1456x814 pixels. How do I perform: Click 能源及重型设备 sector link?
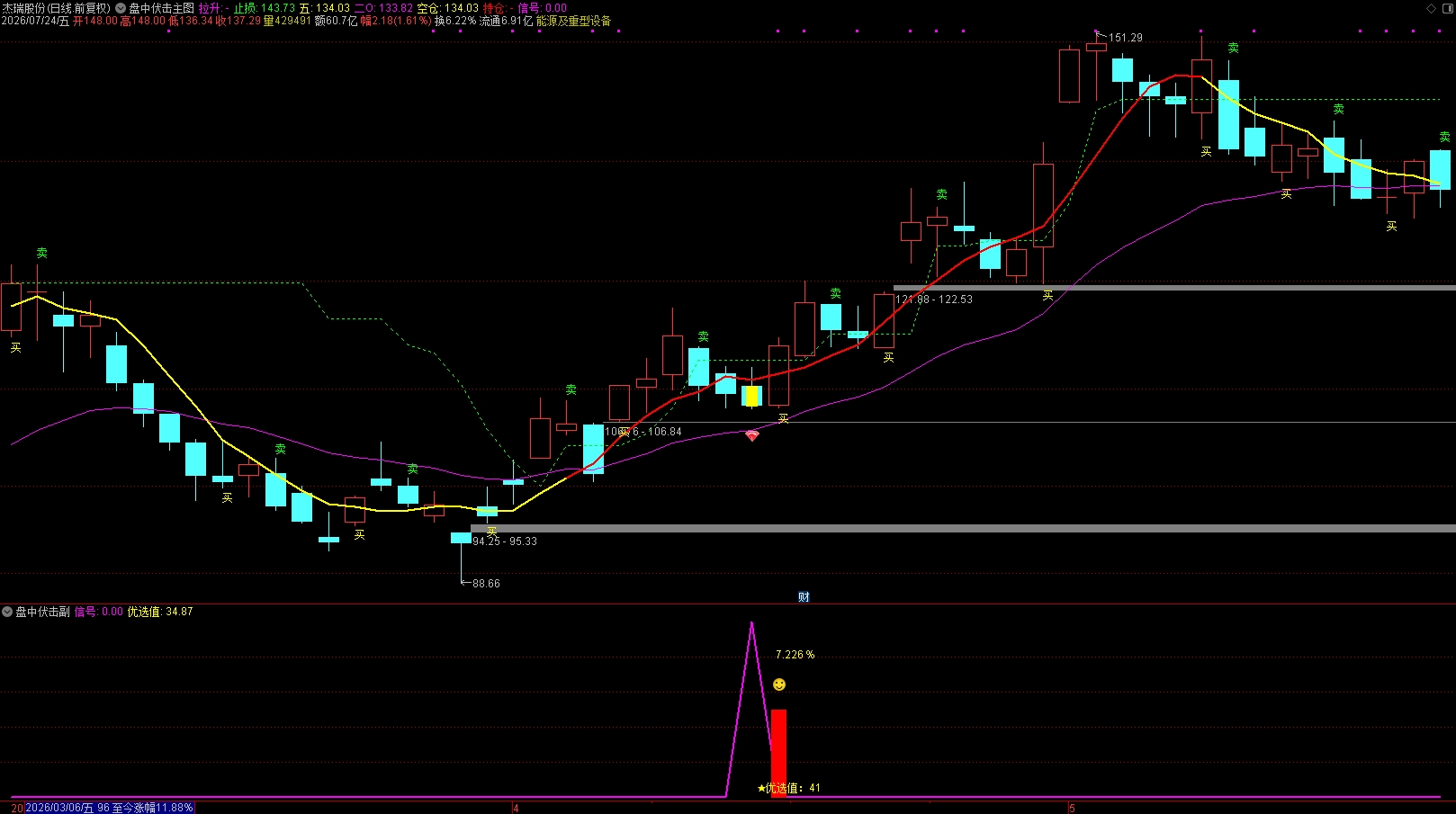click(573, 21)
